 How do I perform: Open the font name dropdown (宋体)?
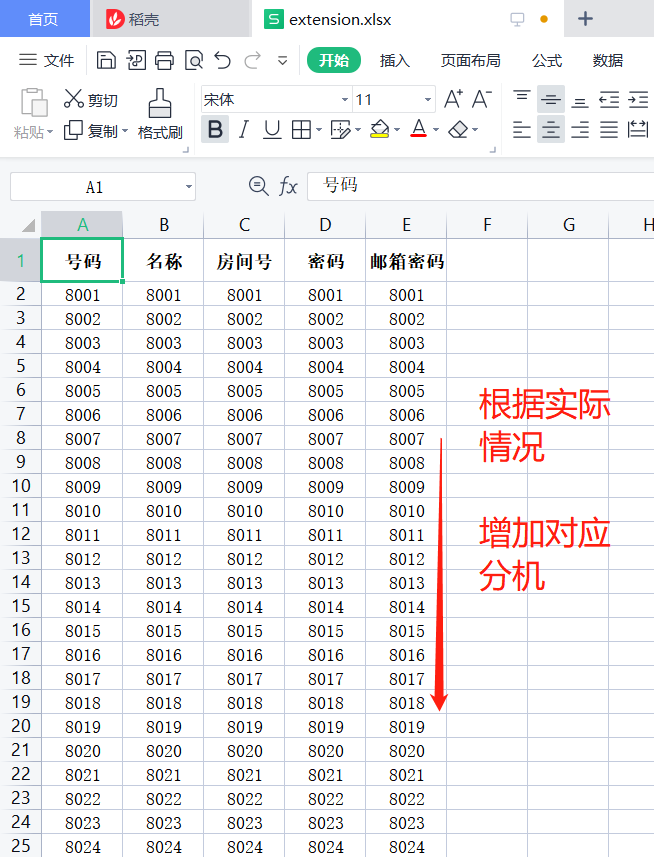(345, 100)
